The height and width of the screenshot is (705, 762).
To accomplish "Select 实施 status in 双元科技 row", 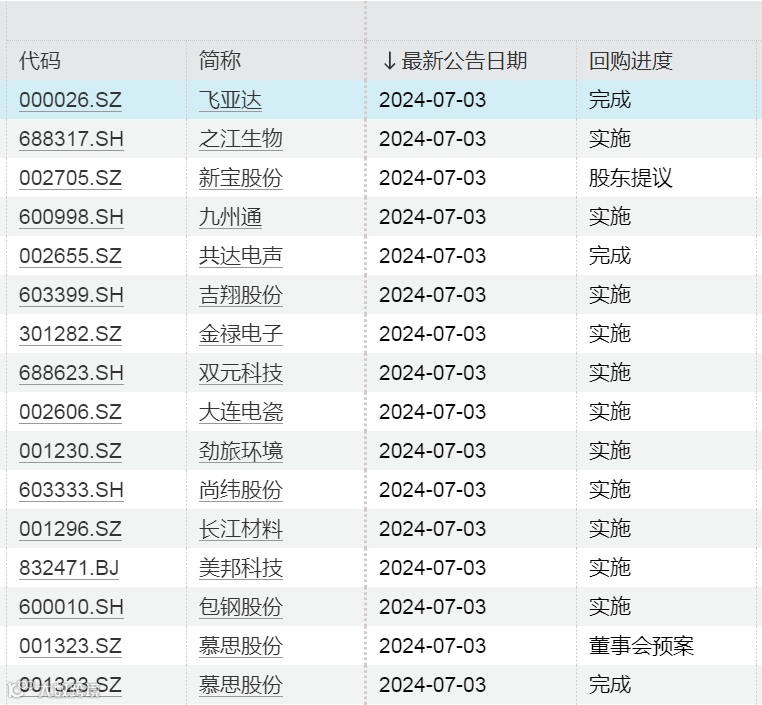I will point(610,373).
